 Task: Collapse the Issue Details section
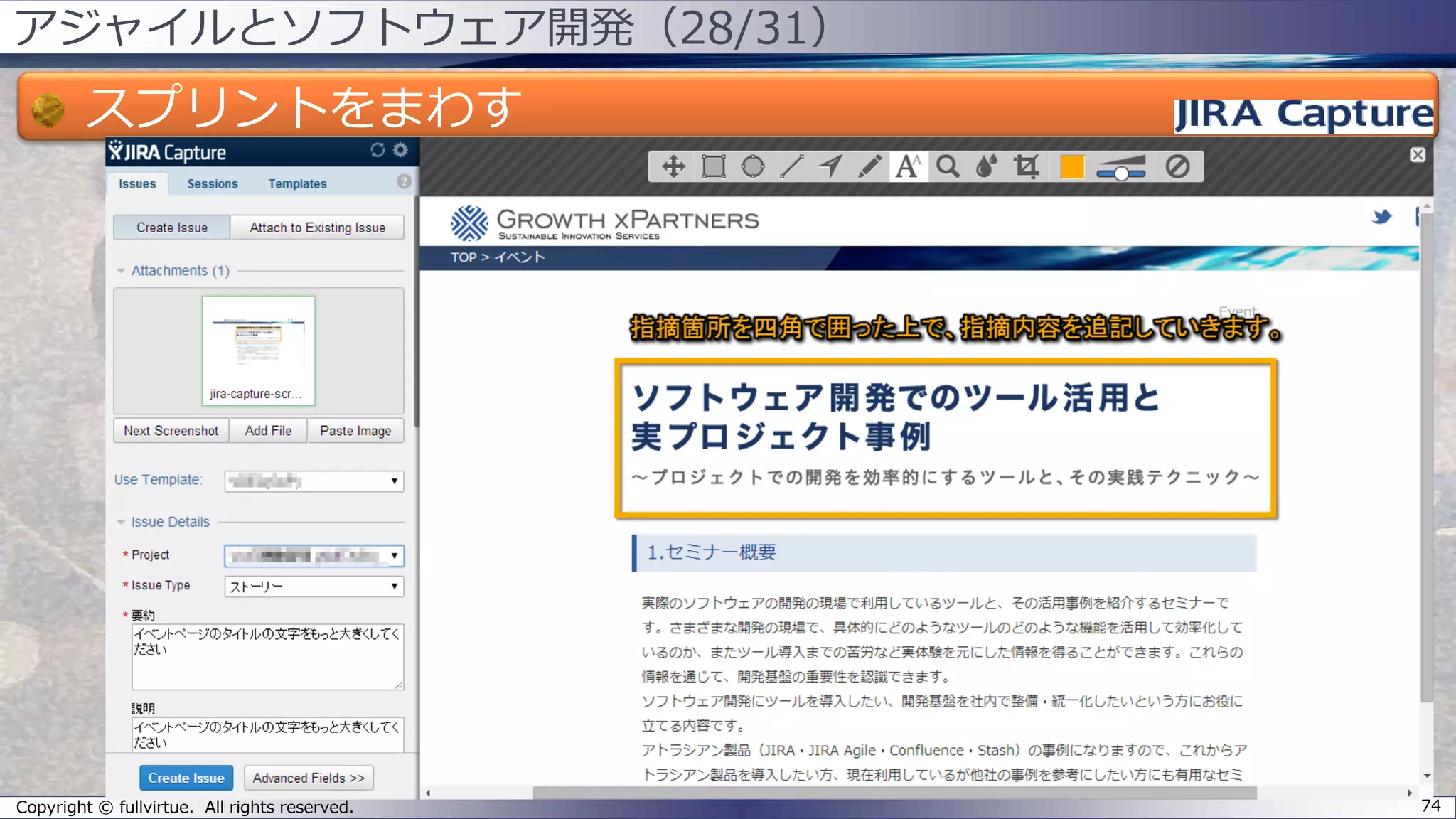[121, 522]
